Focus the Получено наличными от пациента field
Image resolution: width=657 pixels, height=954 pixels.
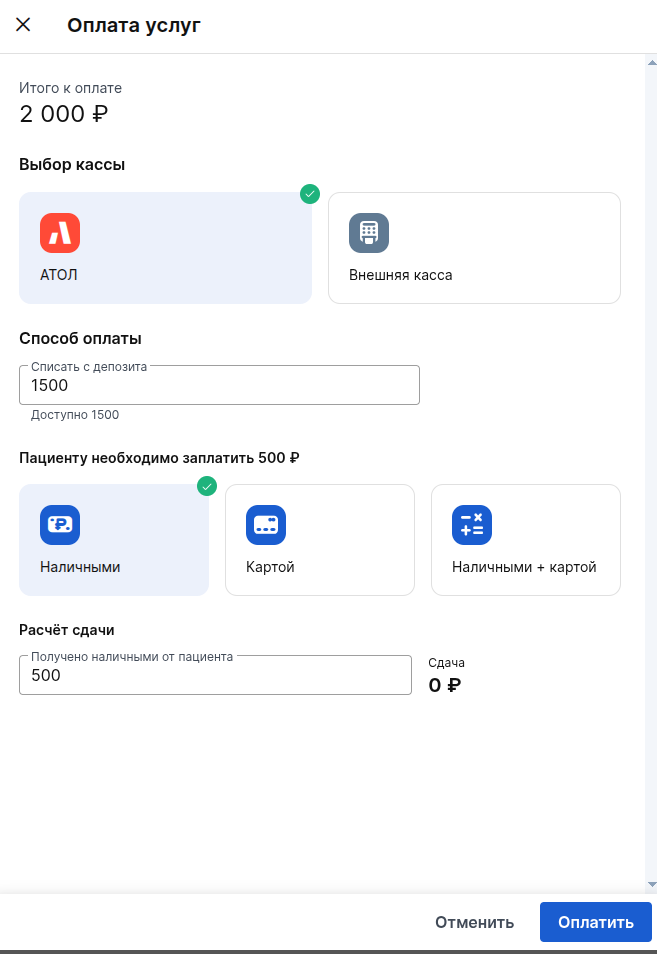(215, 675)
